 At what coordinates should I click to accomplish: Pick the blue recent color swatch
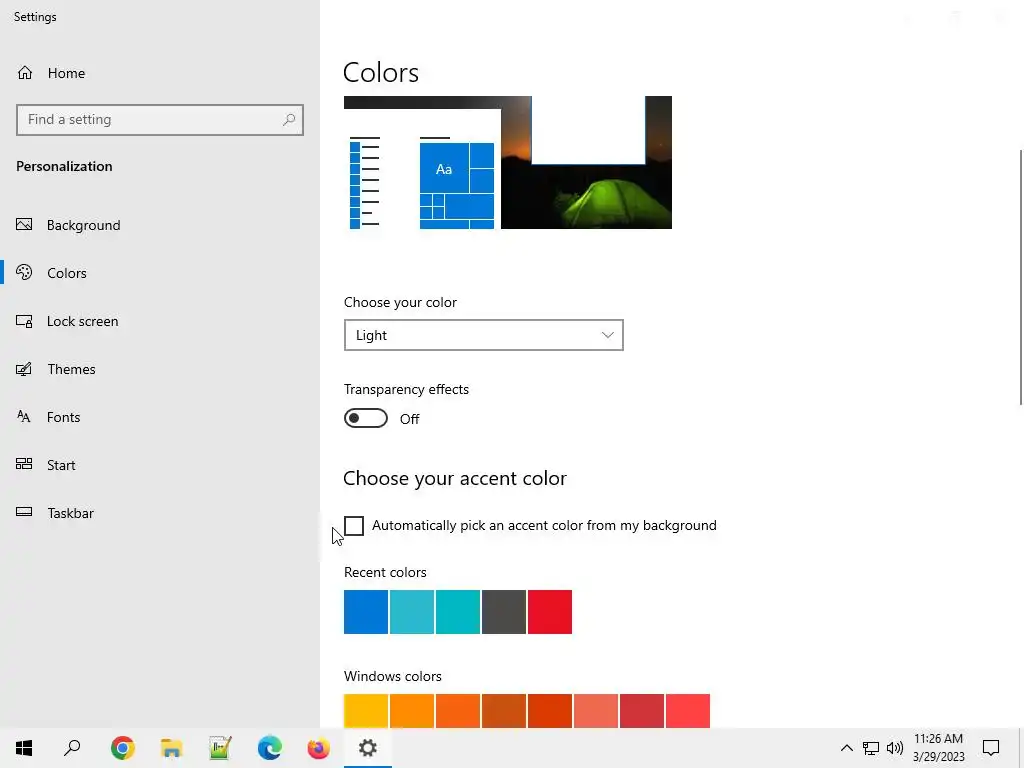(366, 612)
